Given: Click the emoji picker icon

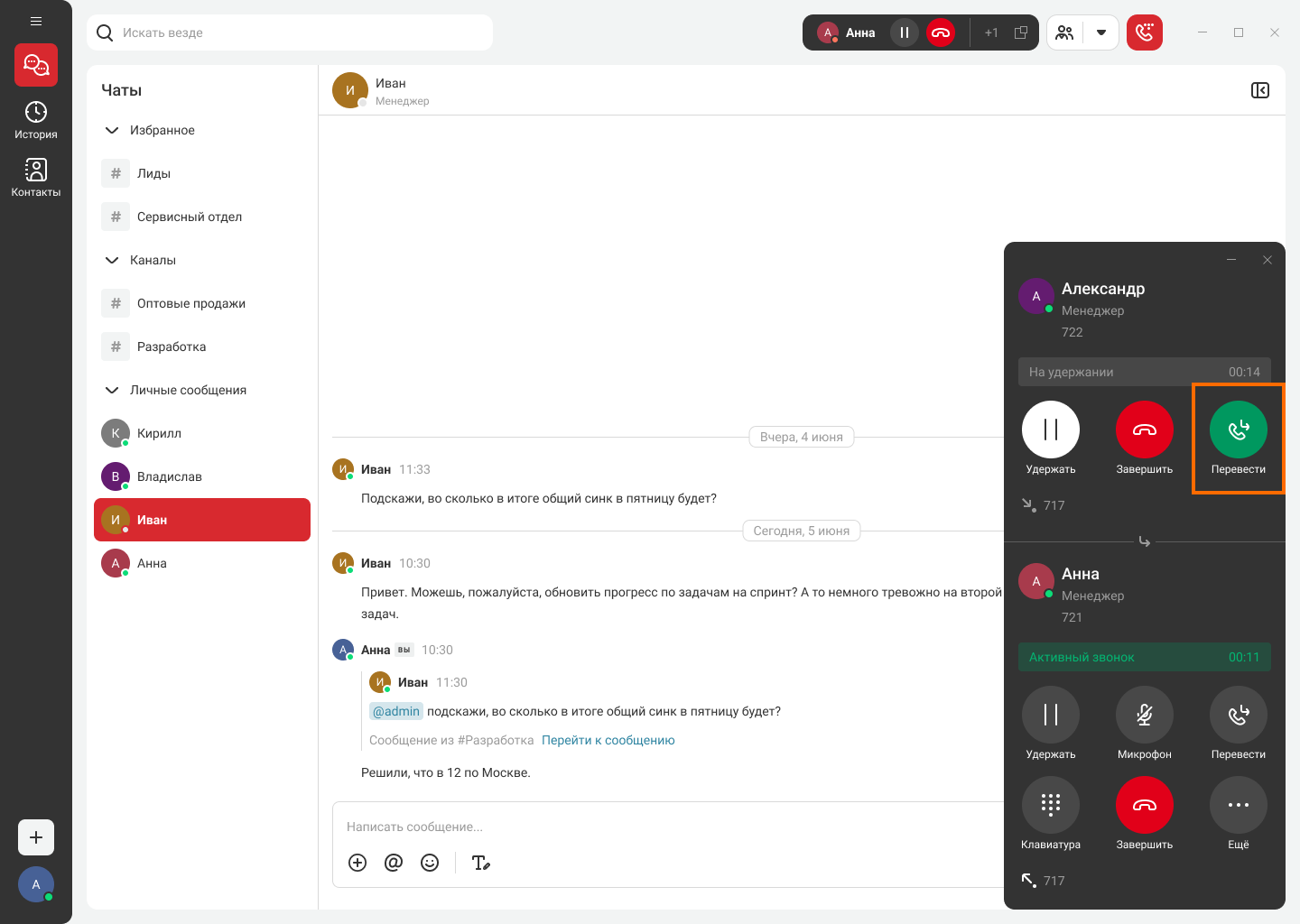Looking at the screenshot, I should pos(430,863).
